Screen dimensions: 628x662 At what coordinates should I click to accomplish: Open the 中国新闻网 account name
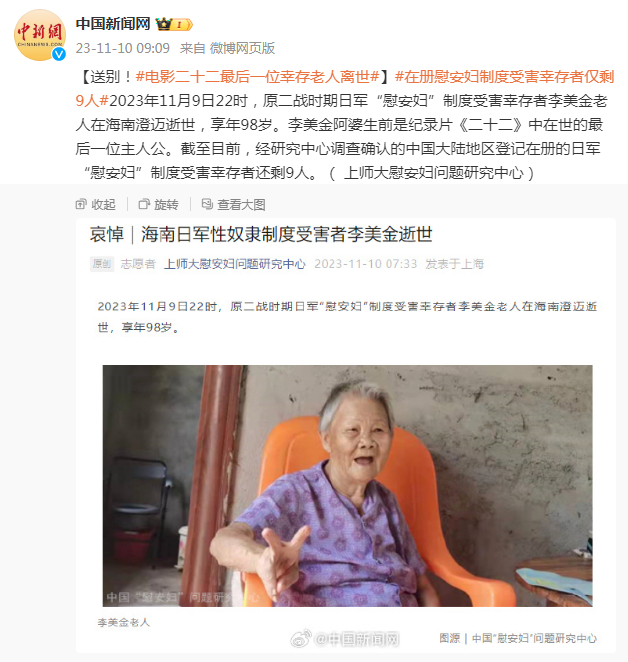coord(113,24)
